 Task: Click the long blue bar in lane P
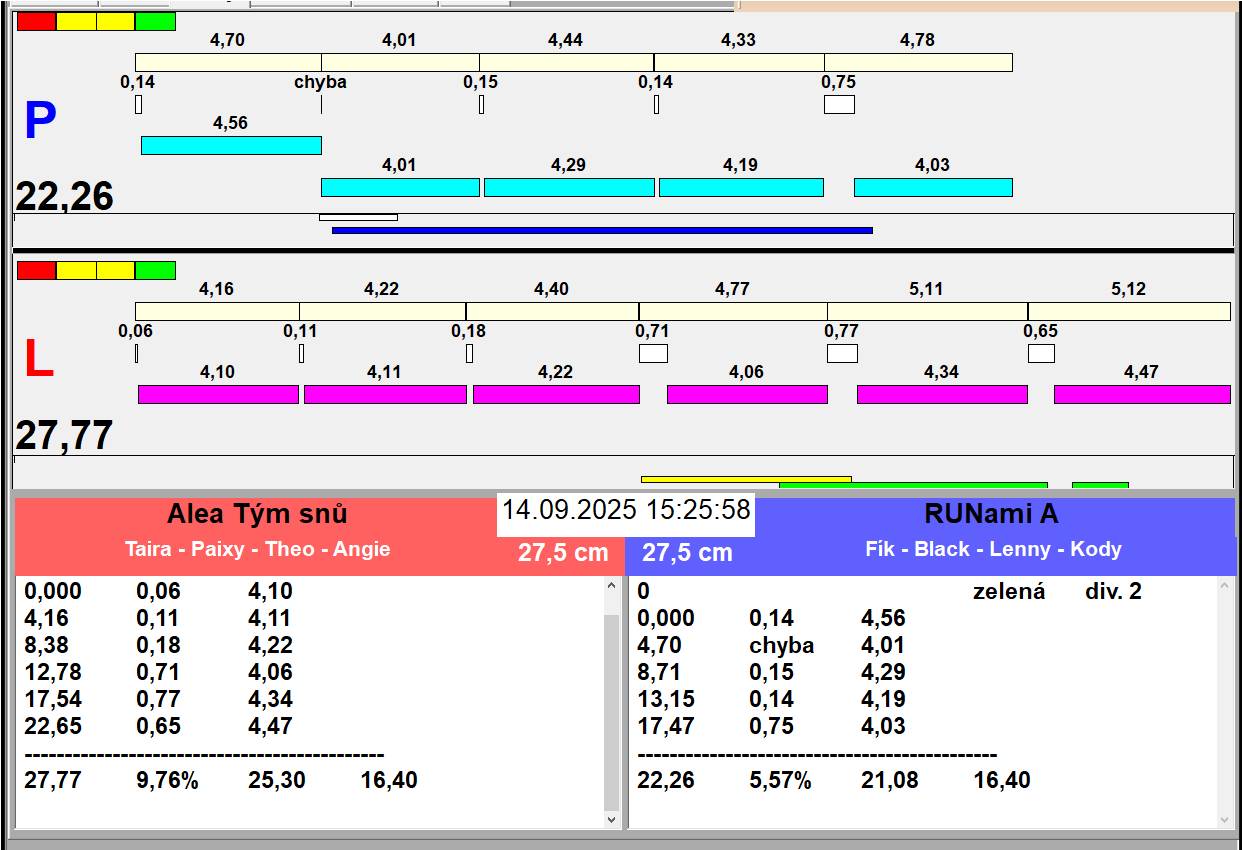602,230
